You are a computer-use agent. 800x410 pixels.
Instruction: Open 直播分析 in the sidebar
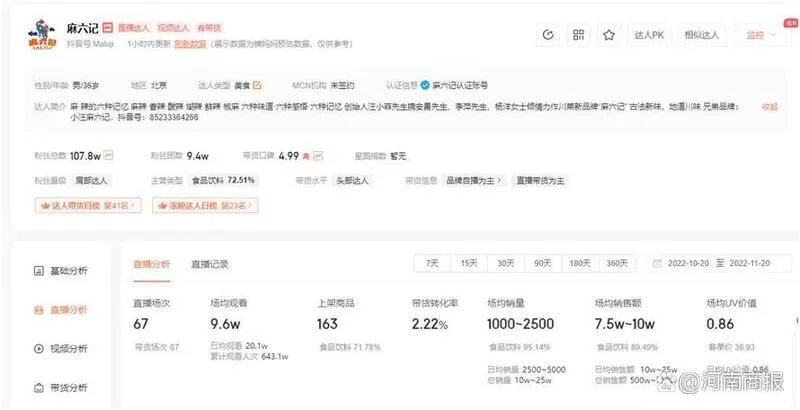(68, 310)
